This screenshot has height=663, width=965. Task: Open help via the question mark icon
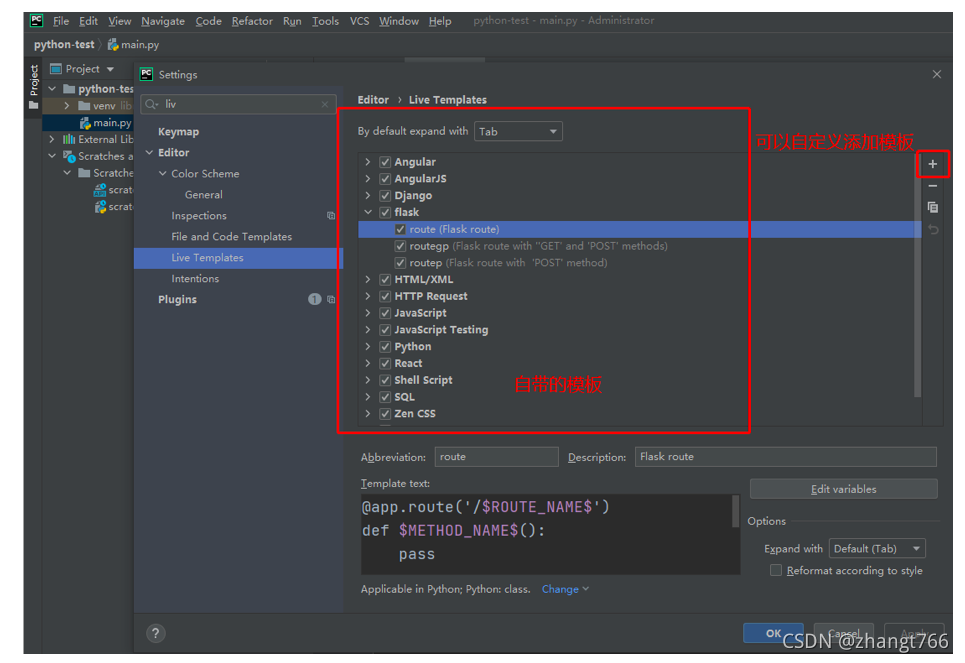[155, 633]
